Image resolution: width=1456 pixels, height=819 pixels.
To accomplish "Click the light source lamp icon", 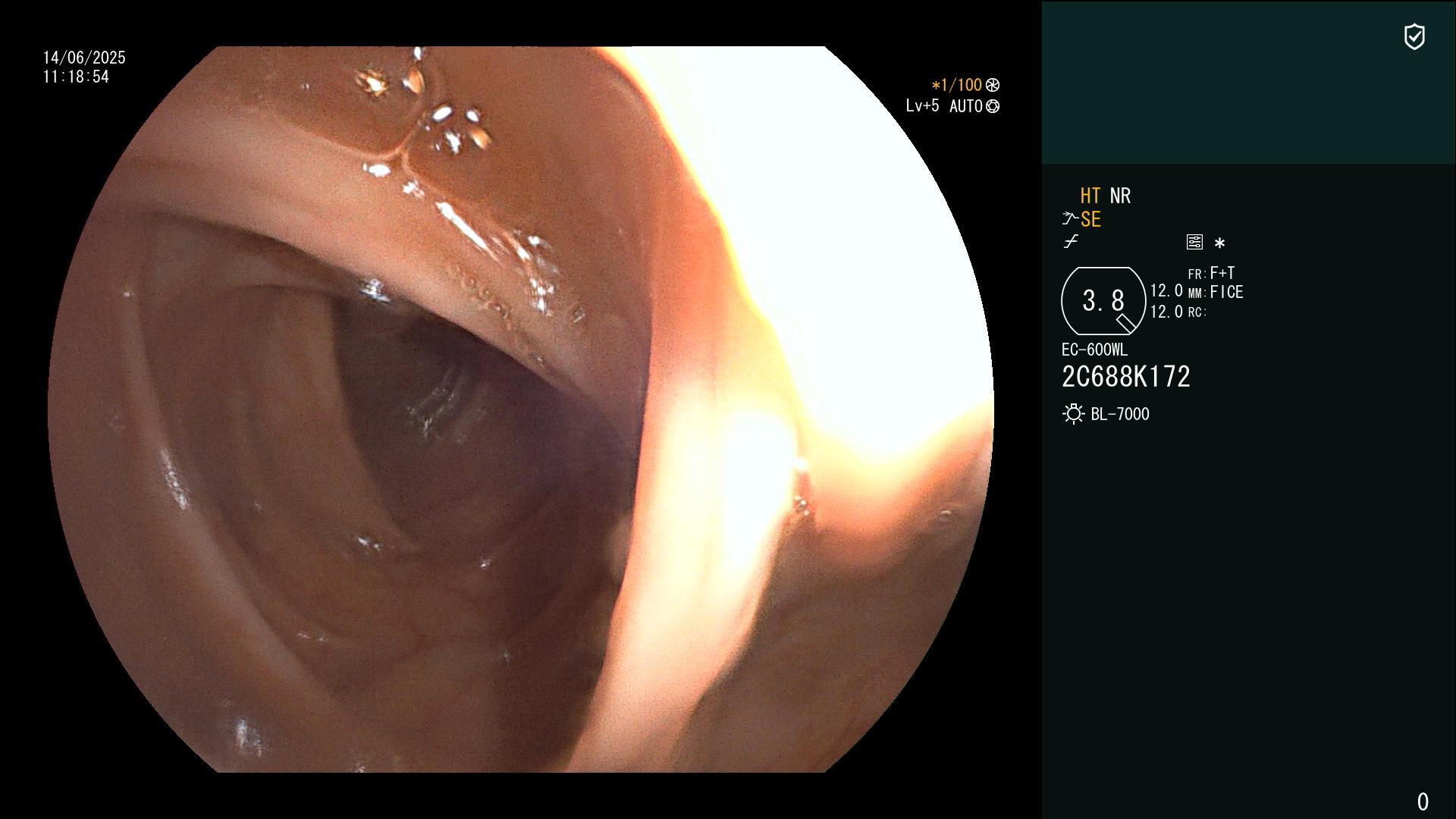I will pos(1073,414).
